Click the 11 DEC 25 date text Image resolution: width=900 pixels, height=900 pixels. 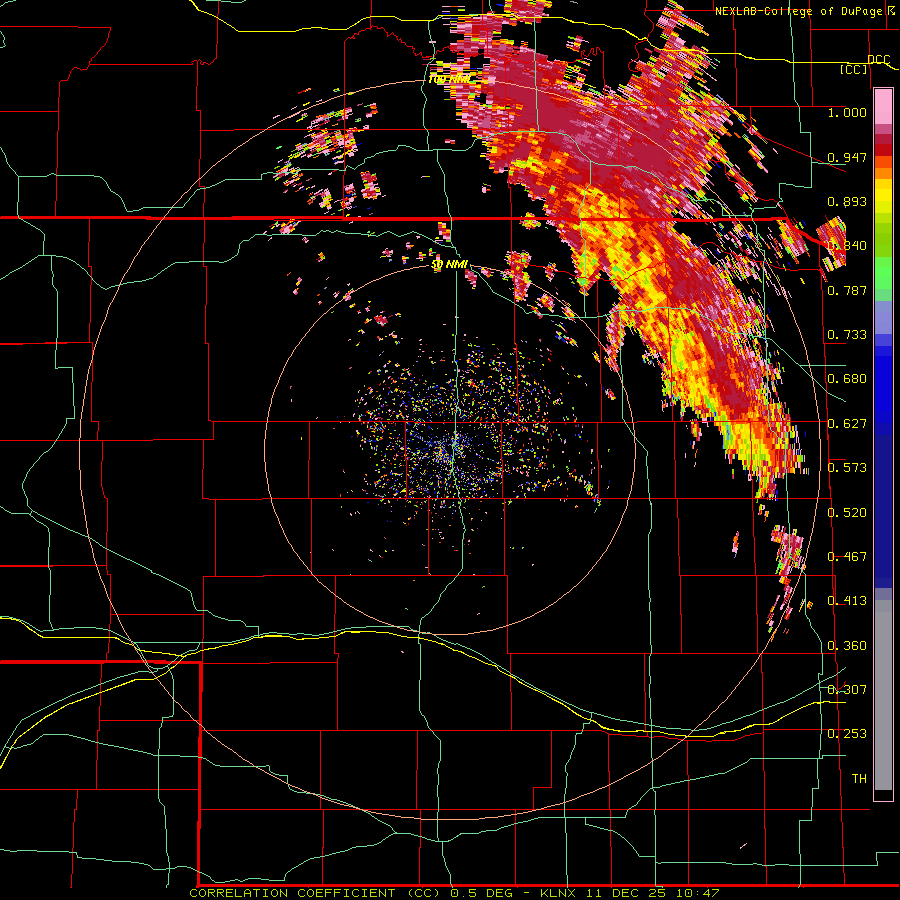click(x=626, y=893)
